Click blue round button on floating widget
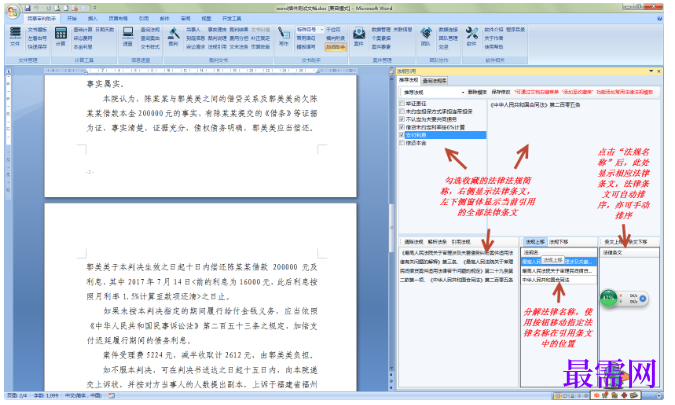The height and width of the screenshot is (405, 675). click(x=643, y=298)
